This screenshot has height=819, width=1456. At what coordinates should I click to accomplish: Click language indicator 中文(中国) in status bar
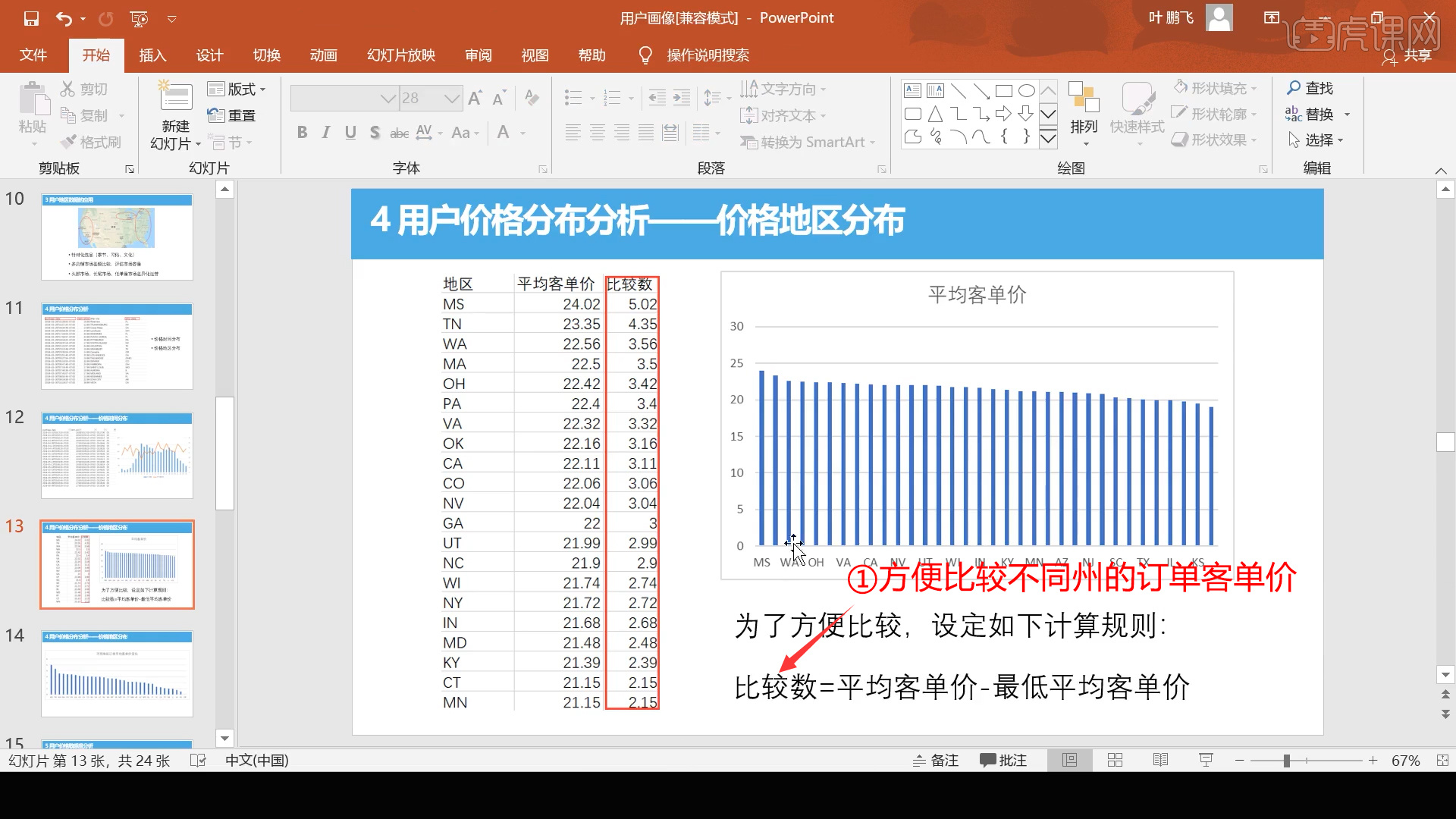coord(256,761)
